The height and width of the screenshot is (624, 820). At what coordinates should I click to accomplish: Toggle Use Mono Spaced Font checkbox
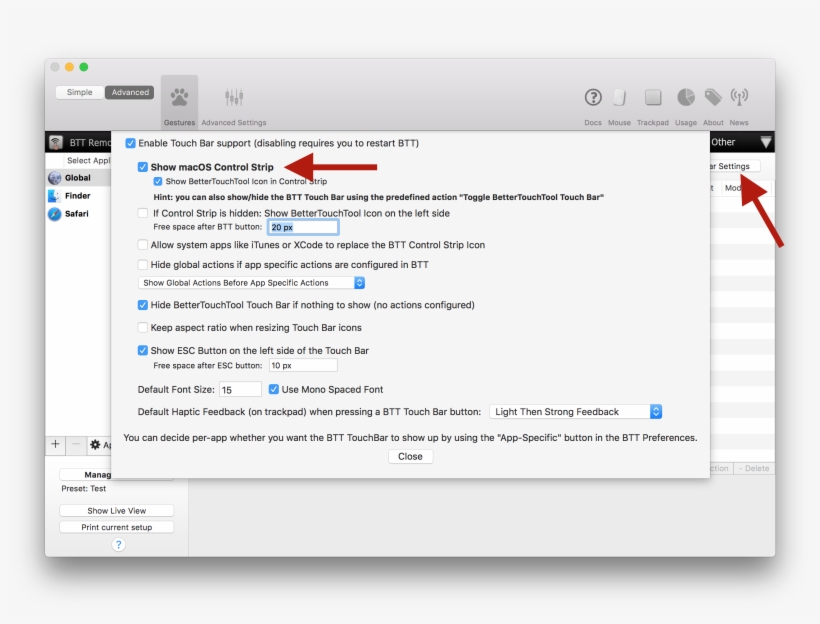point(274,389)
